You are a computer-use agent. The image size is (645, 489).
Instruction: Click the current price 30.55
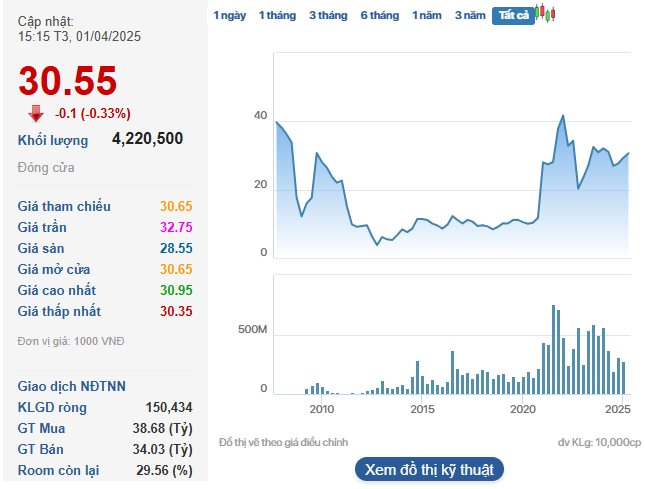click(x=68, y=81)
